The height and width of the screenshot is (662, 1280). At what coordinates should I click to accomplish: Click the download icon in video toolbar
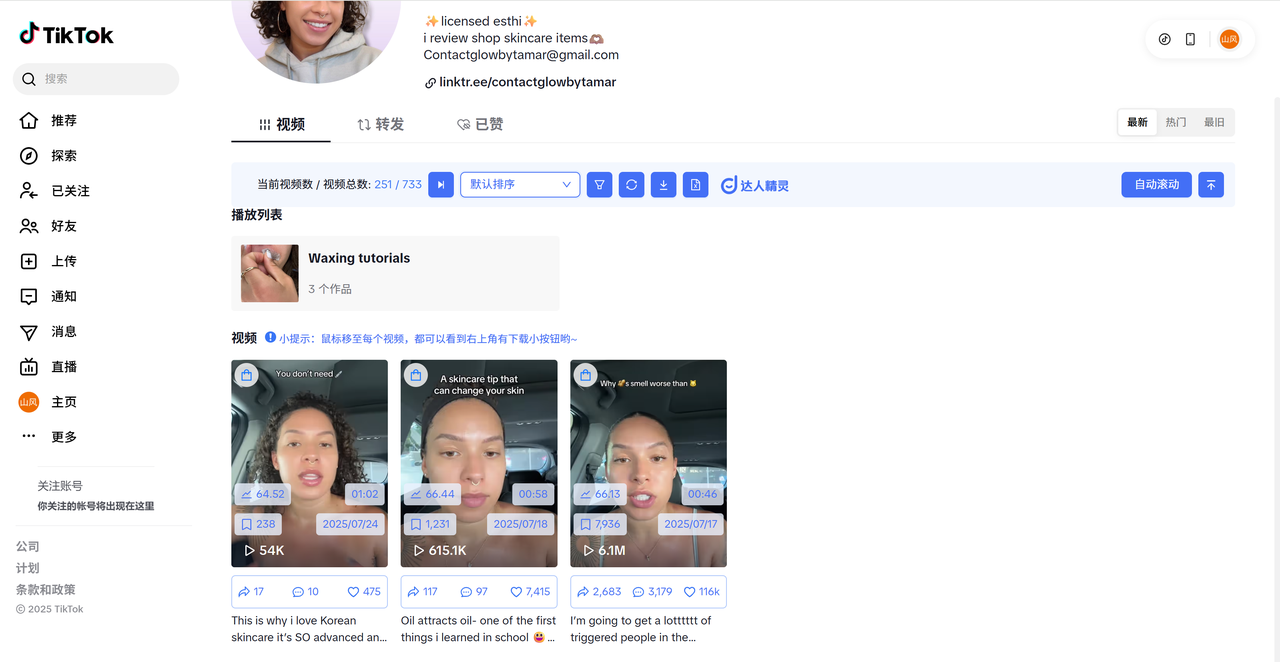click(x=663, y=185)
